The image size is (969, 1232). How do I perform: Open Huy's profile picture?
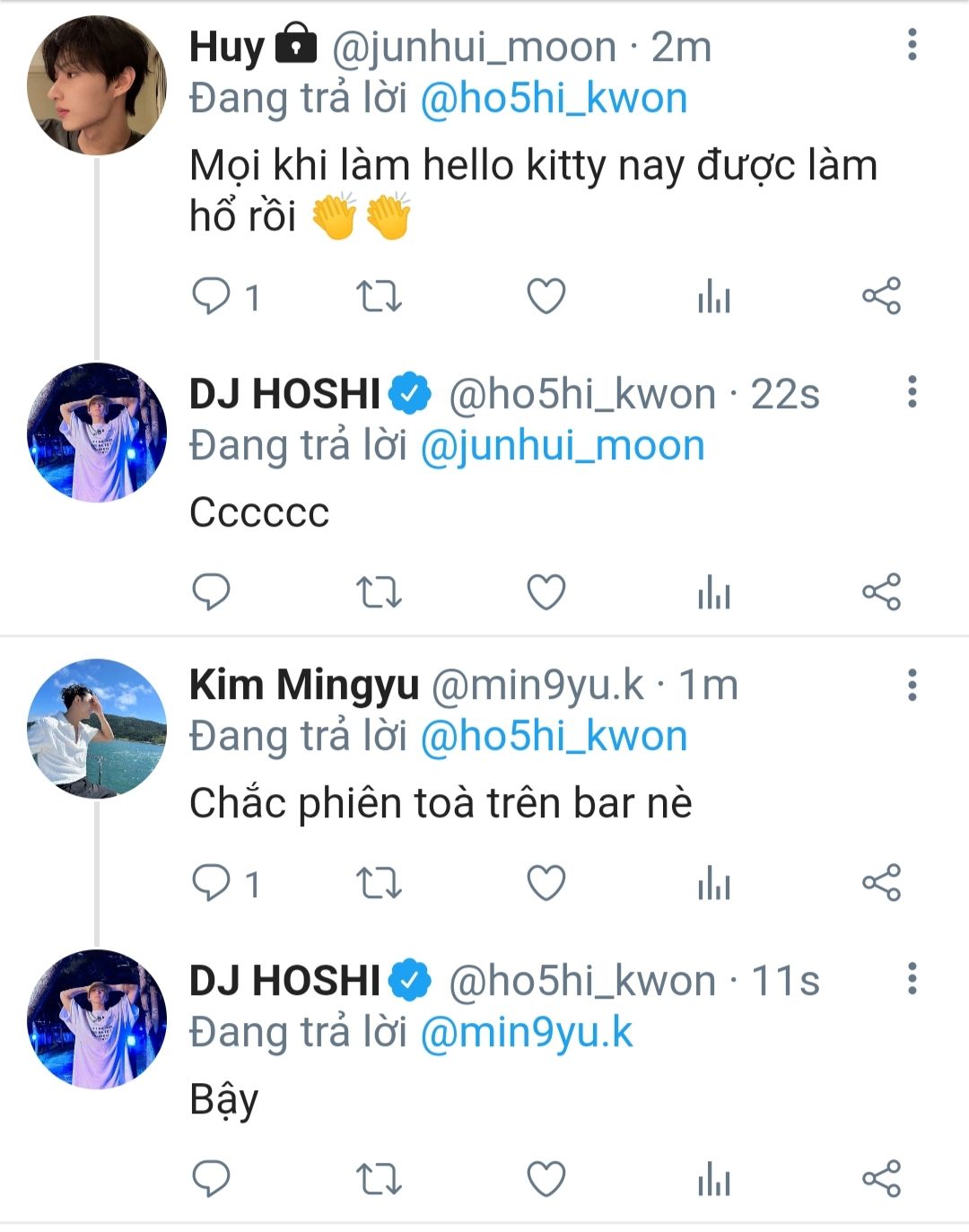[97, 85]
